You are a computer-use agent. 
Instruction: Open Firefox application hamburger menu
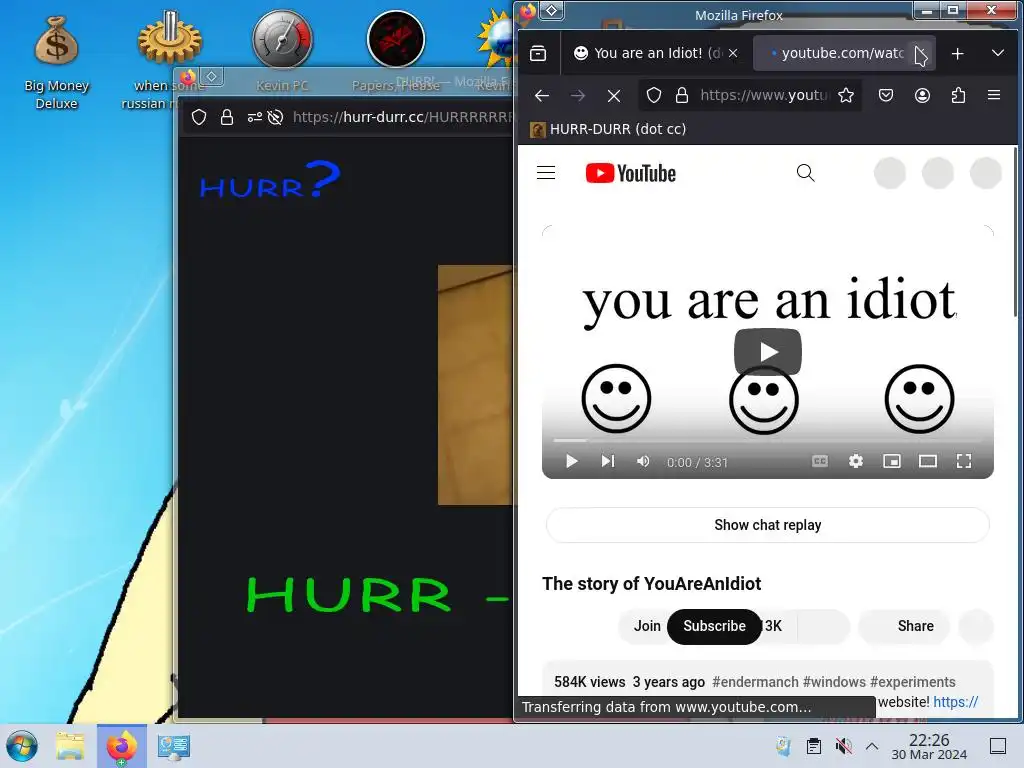(x=994, y=95)
